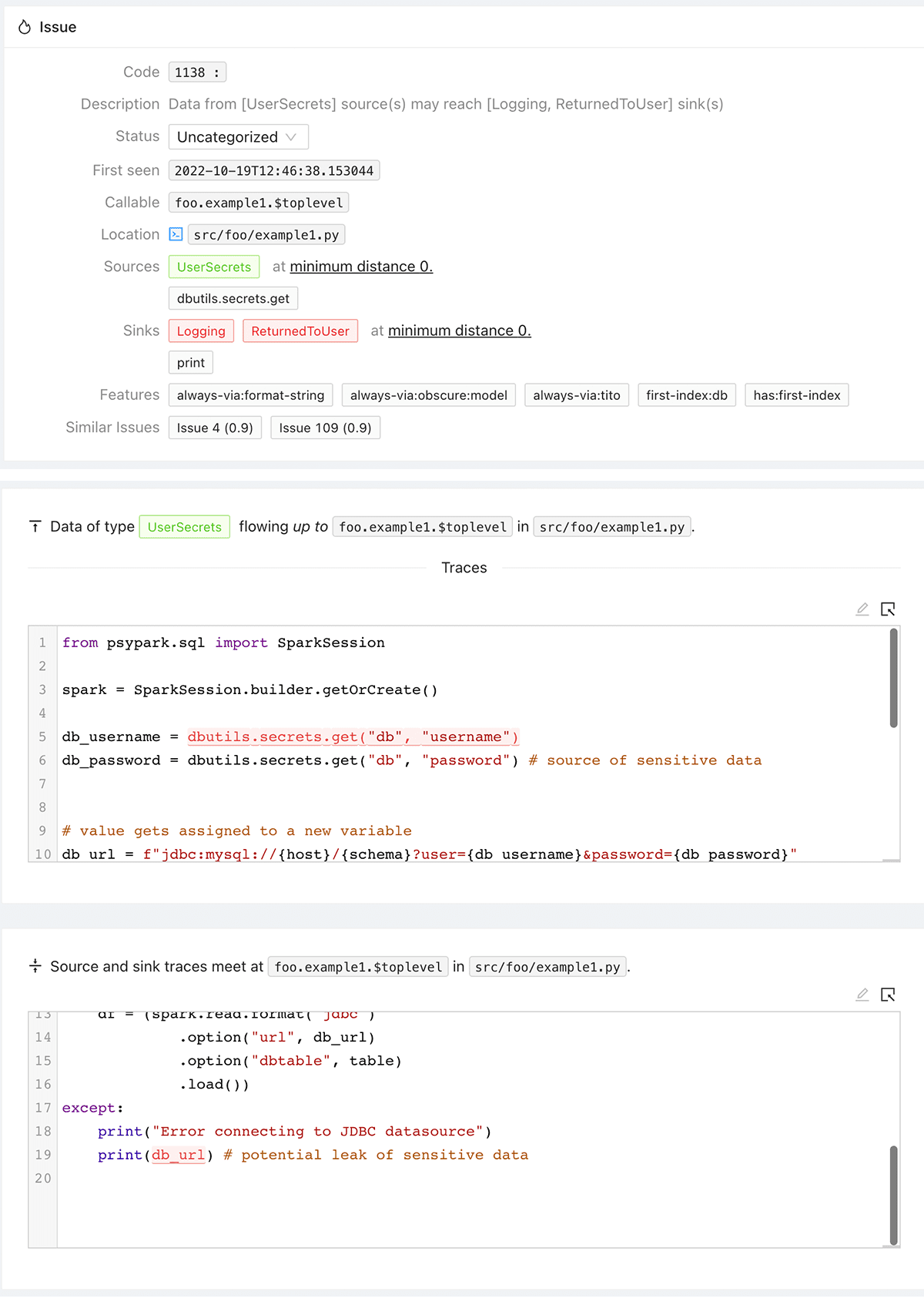Click the up-arrow icon beside Data of type
This screenshot has height=1312, width=924.
(35, 526)
